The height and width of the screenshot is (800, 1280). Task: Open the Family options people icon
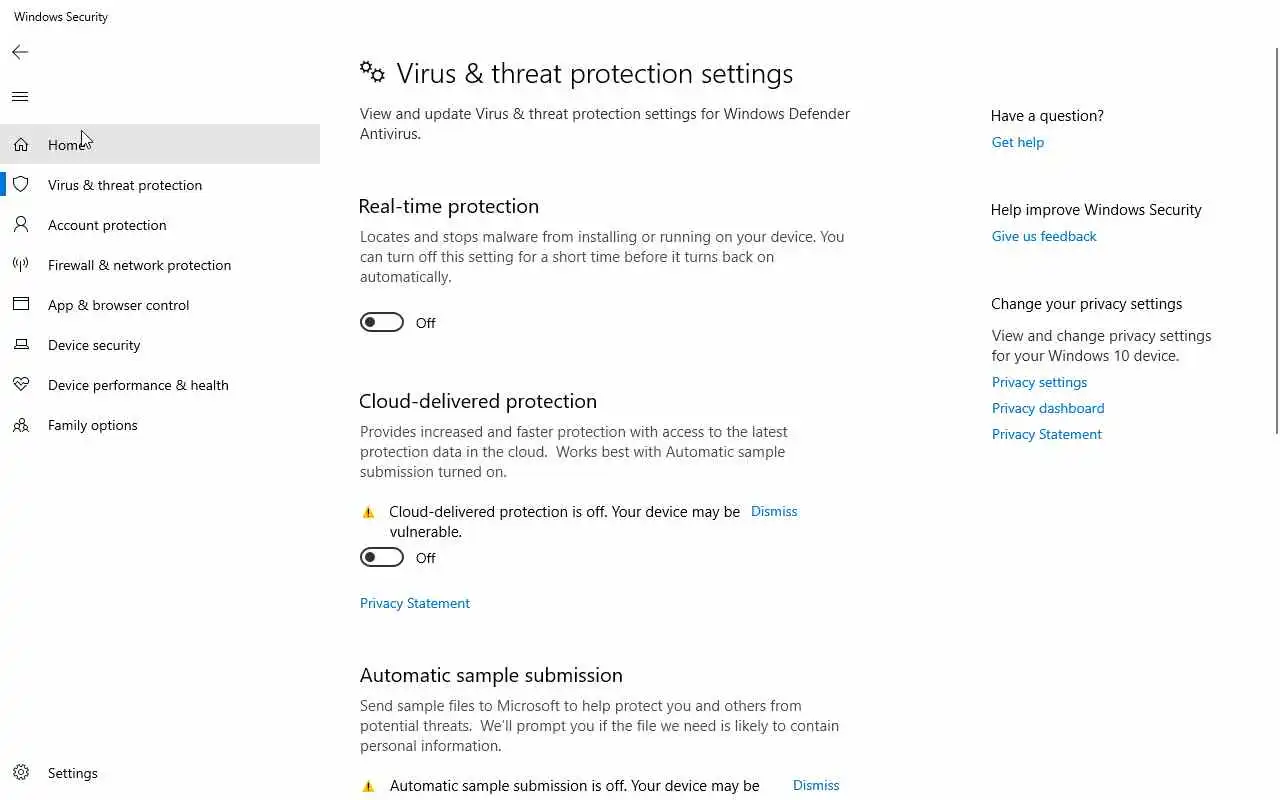pyautogui.click(x=21, y=425)
